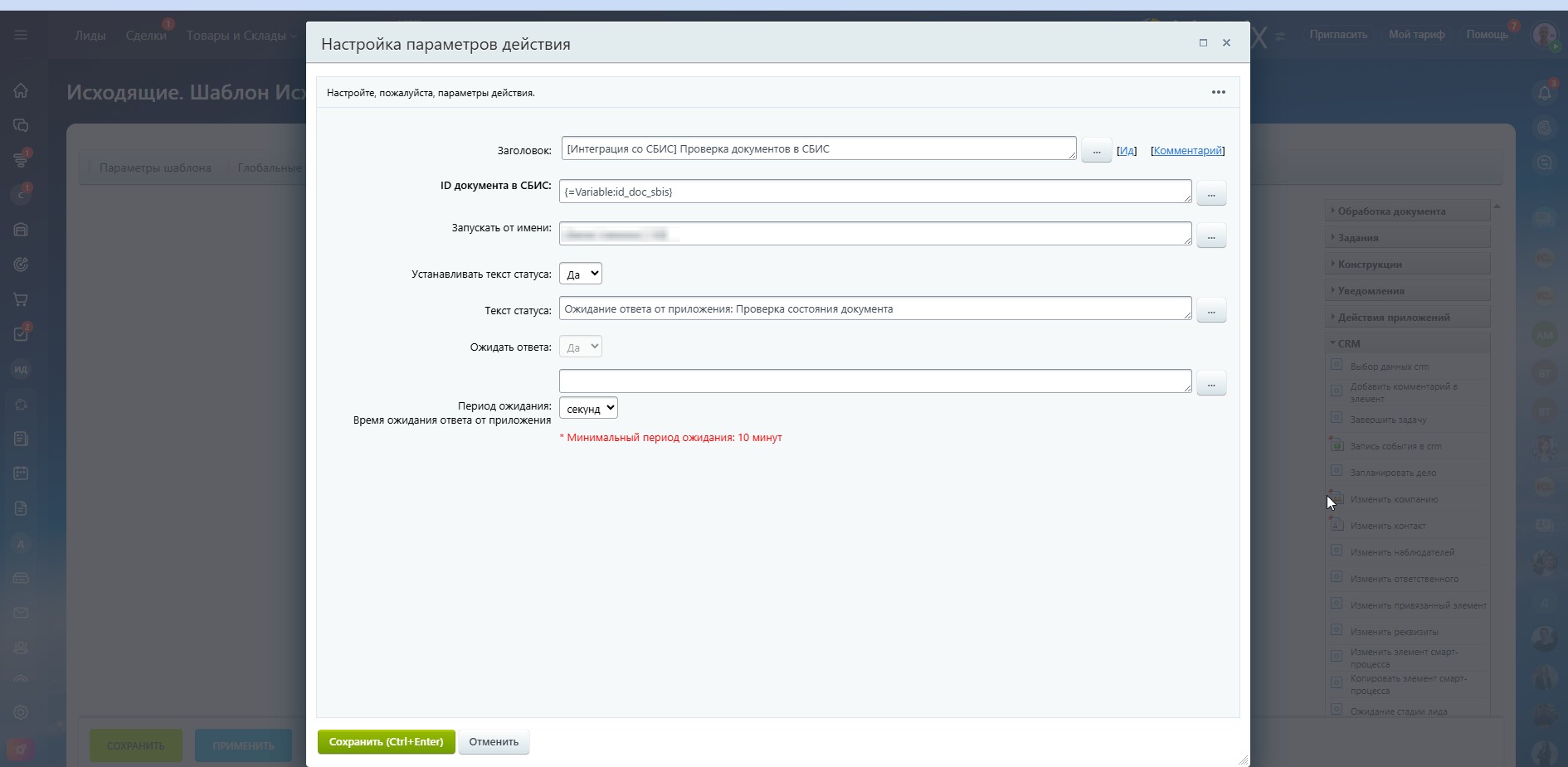Open the three-dots menu in dialog header

[1218, 92]
